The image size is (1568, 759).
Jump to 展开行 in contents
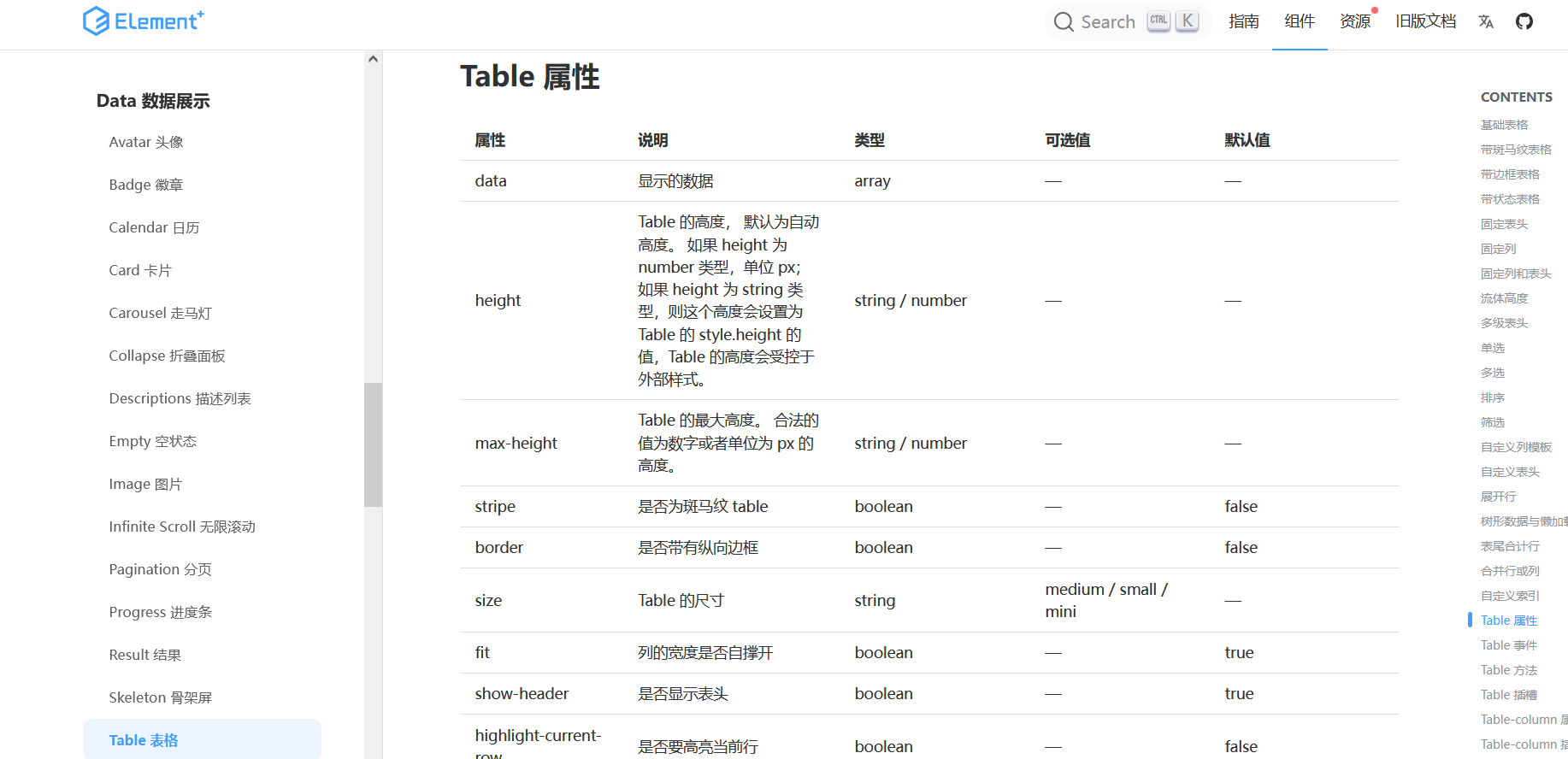[1499, 497]
